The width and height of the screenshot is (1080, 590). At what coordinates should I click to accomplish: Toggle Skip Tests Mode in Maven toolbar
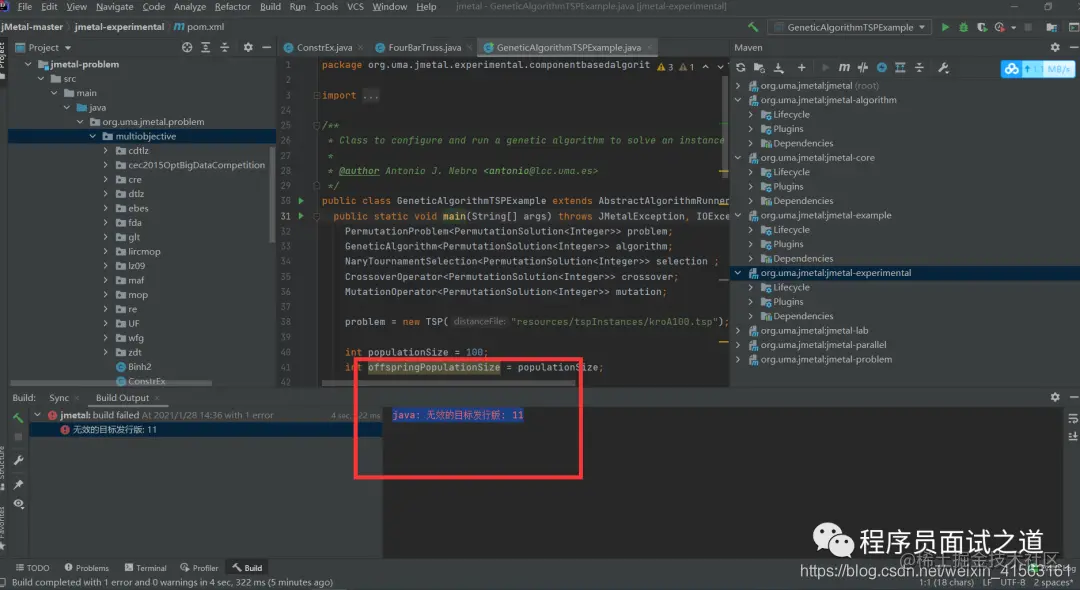coord(882,67)
